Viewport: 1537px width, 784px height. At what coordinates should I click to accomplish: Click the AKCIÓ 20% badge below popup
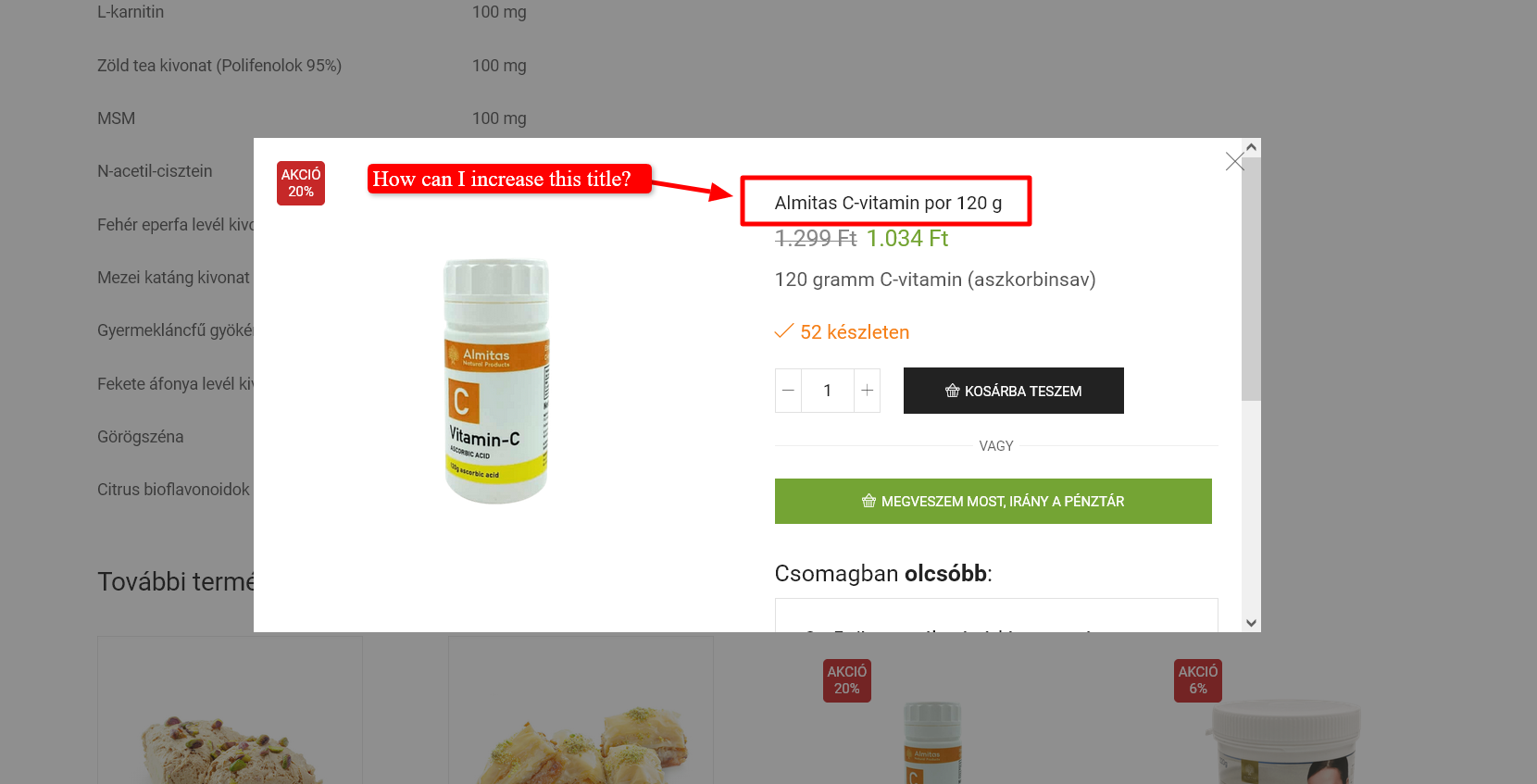pyautogui.click(x=847, y=680)
